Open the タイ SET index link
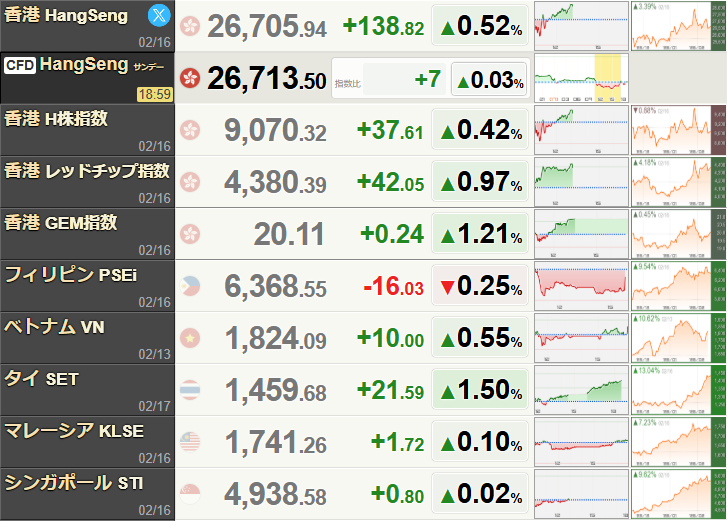727x521 pixels. (x=41, y=379)
